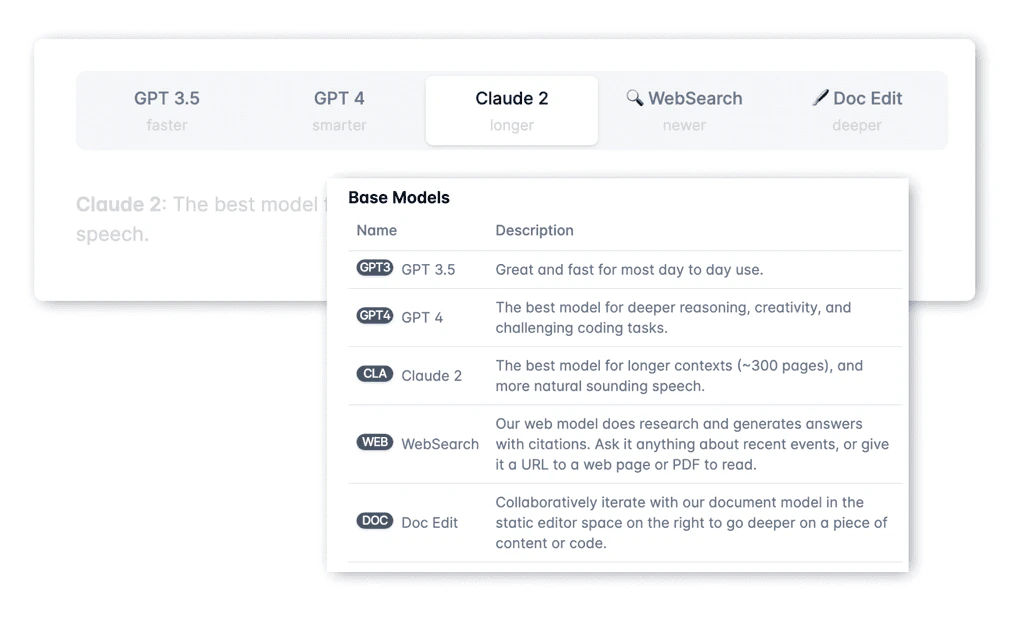Choose Claude 2 in the Base Models panel

(432, 374)
